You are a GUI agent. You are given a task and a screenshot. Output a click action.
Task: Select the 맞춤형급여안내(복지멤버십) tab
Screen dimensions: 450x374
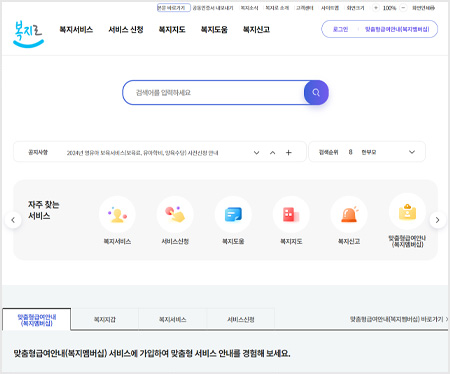coord(37,320)
